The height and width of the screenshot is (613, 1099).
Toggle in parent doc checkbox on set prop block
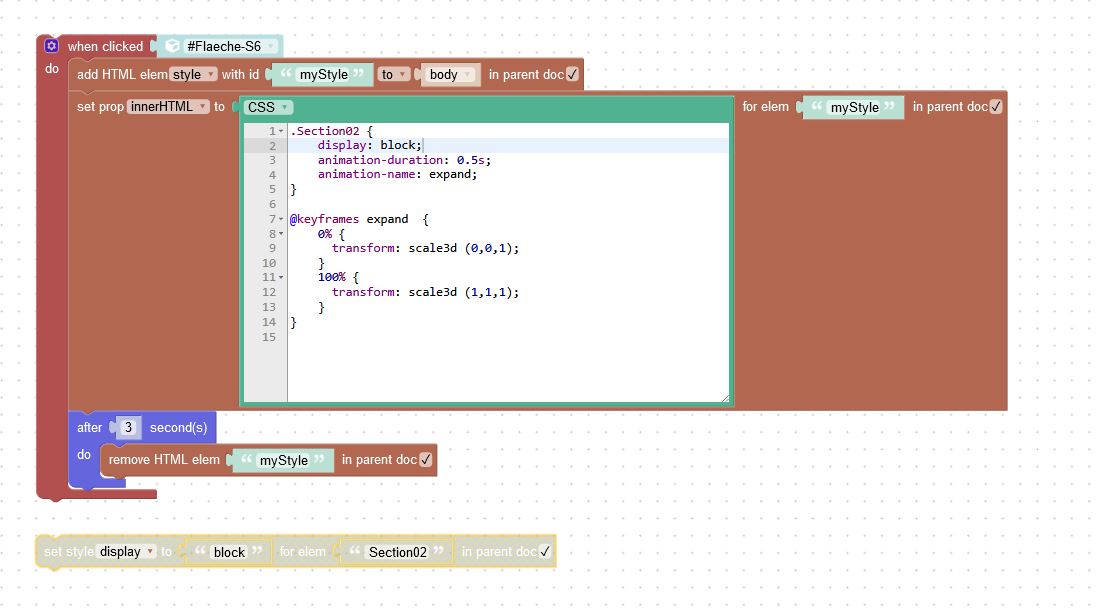pos(995,106)
